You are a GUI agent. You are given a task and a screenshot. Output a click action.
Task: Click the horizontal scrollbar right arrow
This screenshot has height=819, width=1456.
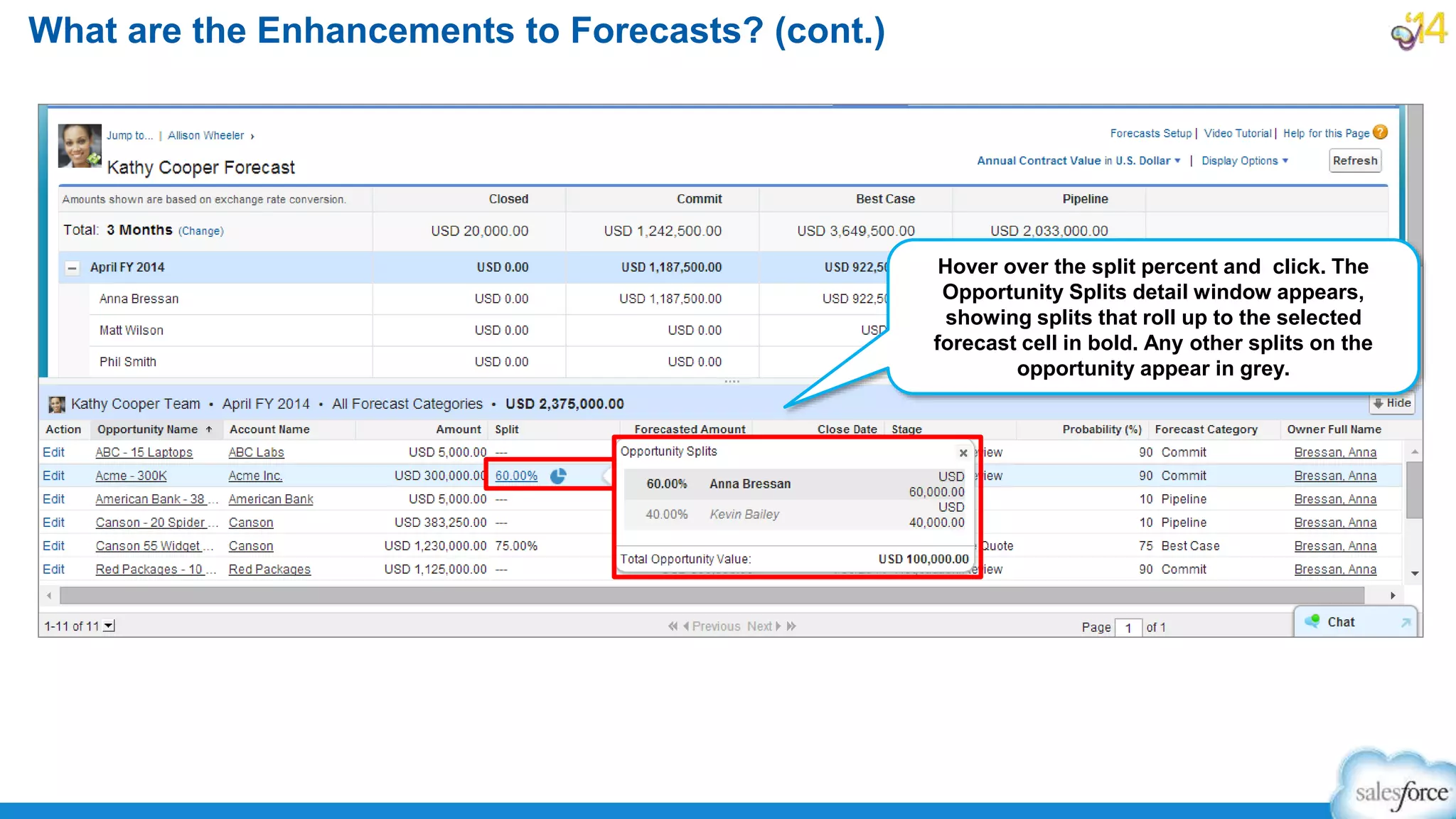[x=1393, y=596]
